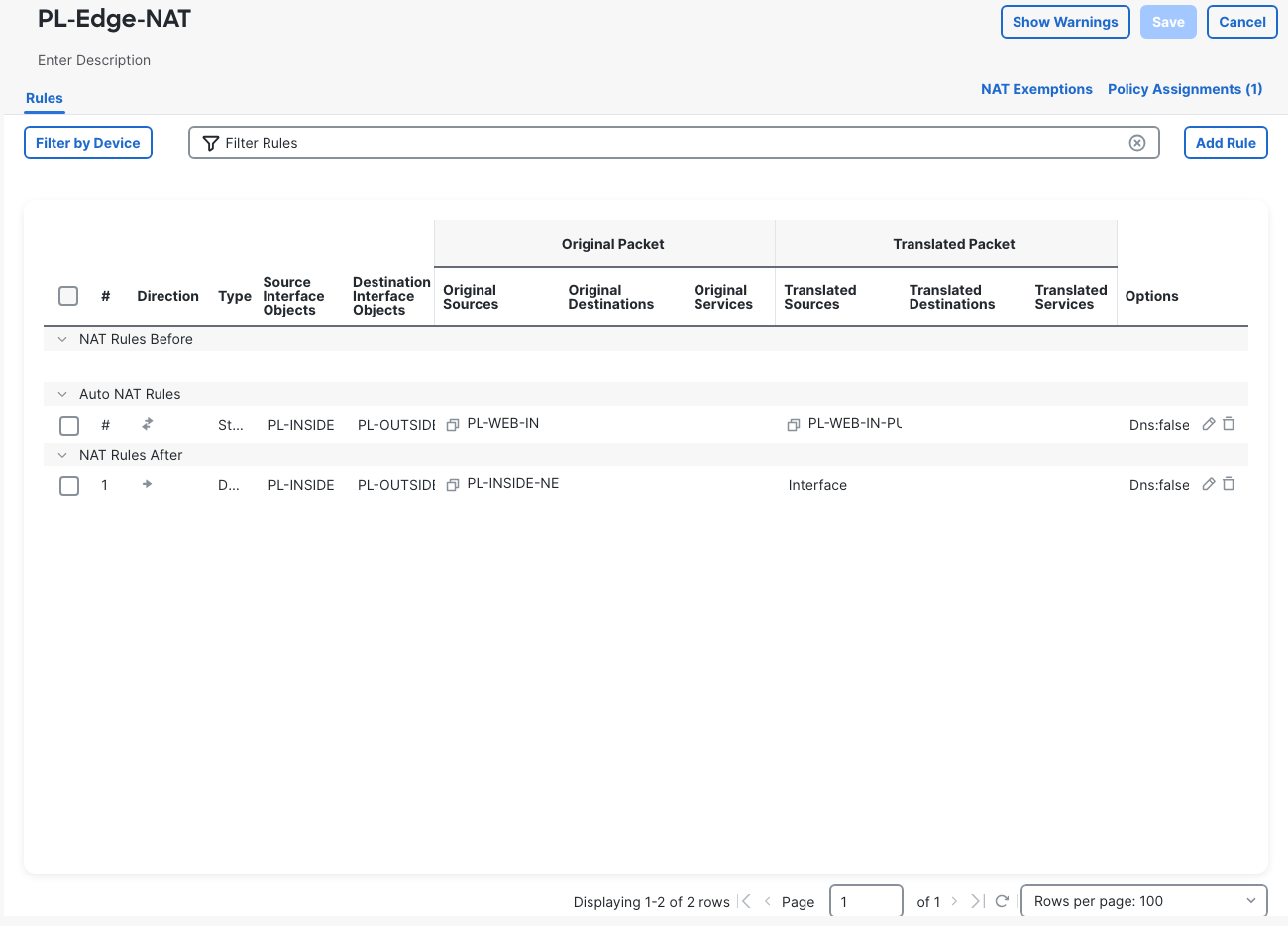This screenshot has height=926, width=1288.
Task: Edit the PL-WEB-IN auto NAT rule
Action: coord(1209,424)
